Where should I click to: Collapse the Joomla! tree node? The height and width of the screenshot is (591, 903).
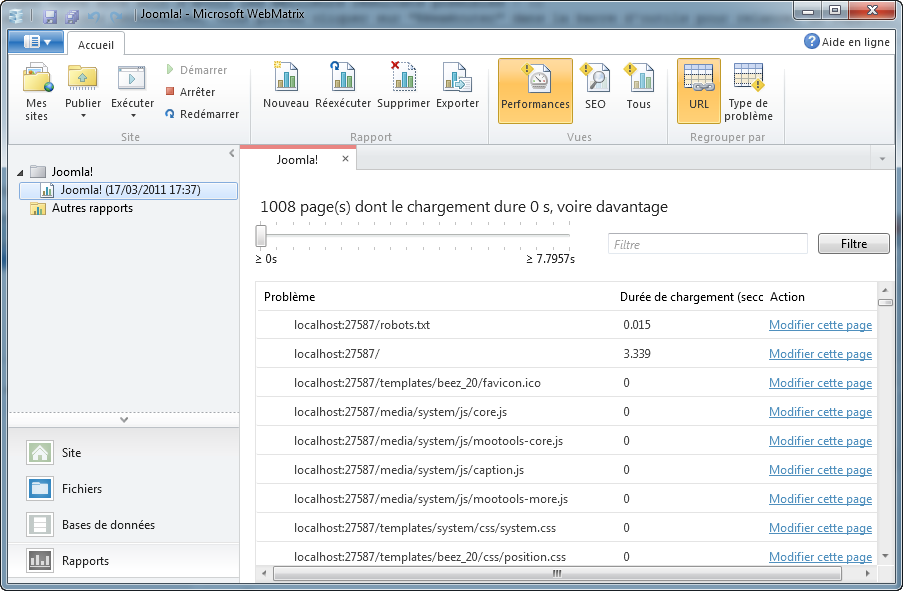click(22, 172)
